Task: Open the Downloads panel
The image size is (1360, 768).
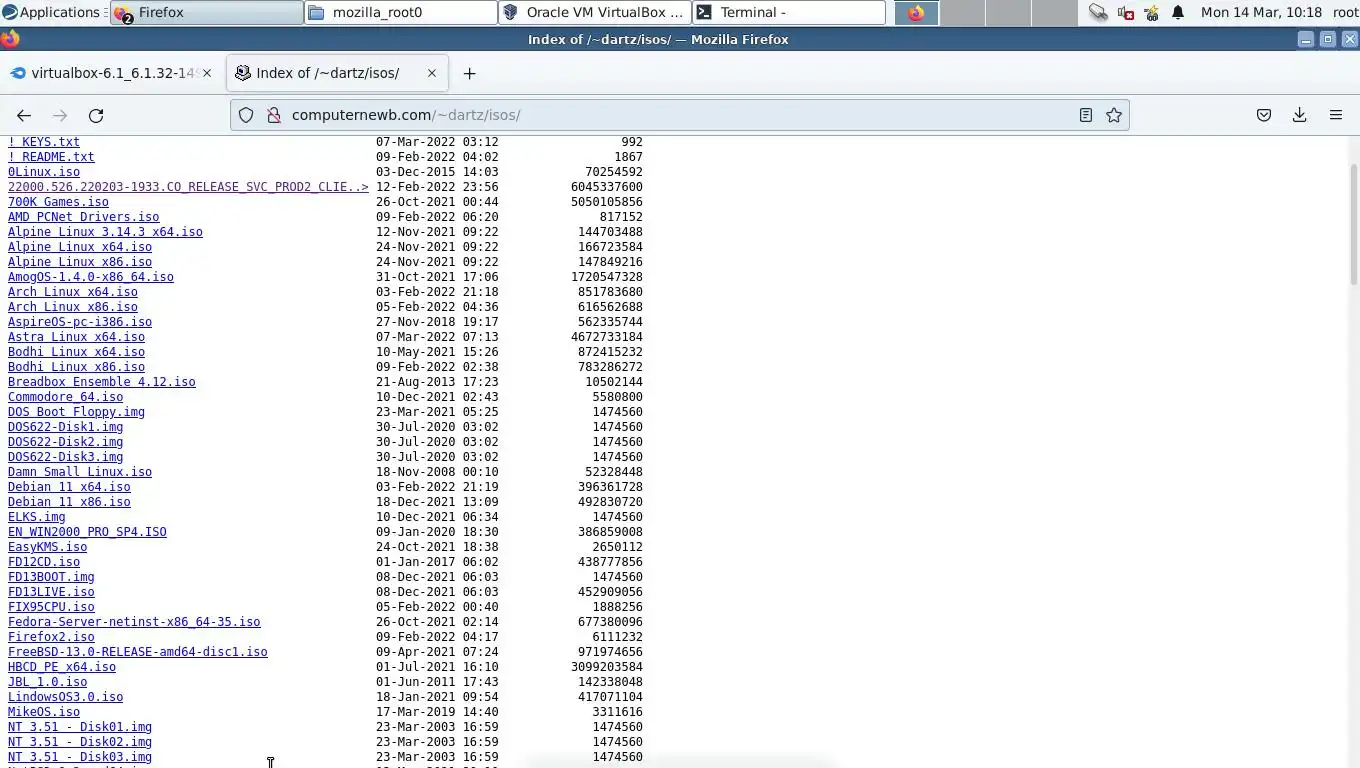Action: [1300, 115]
